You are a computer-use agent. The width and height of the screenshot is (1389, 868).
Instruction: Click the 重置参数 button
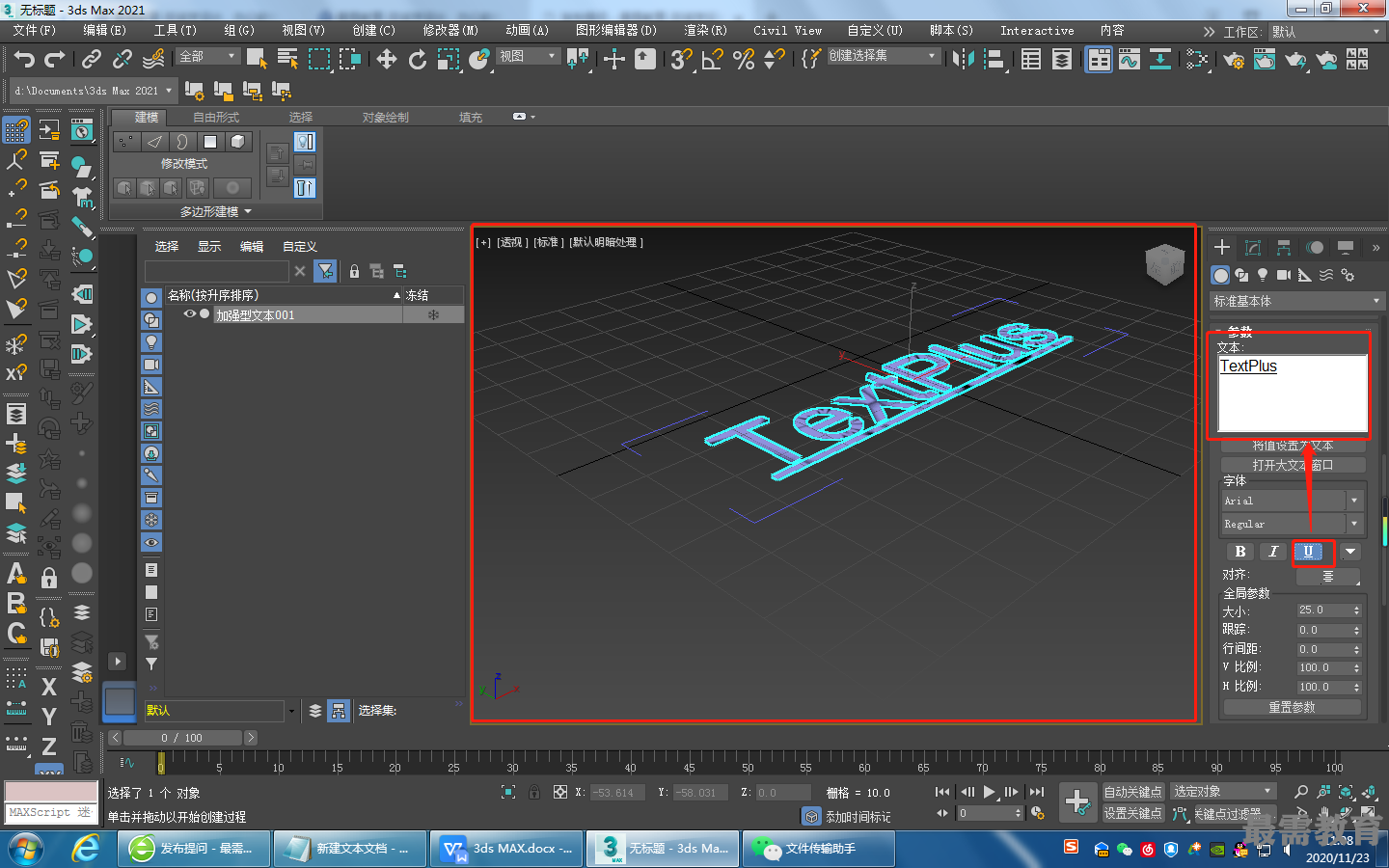(1293, 708)
